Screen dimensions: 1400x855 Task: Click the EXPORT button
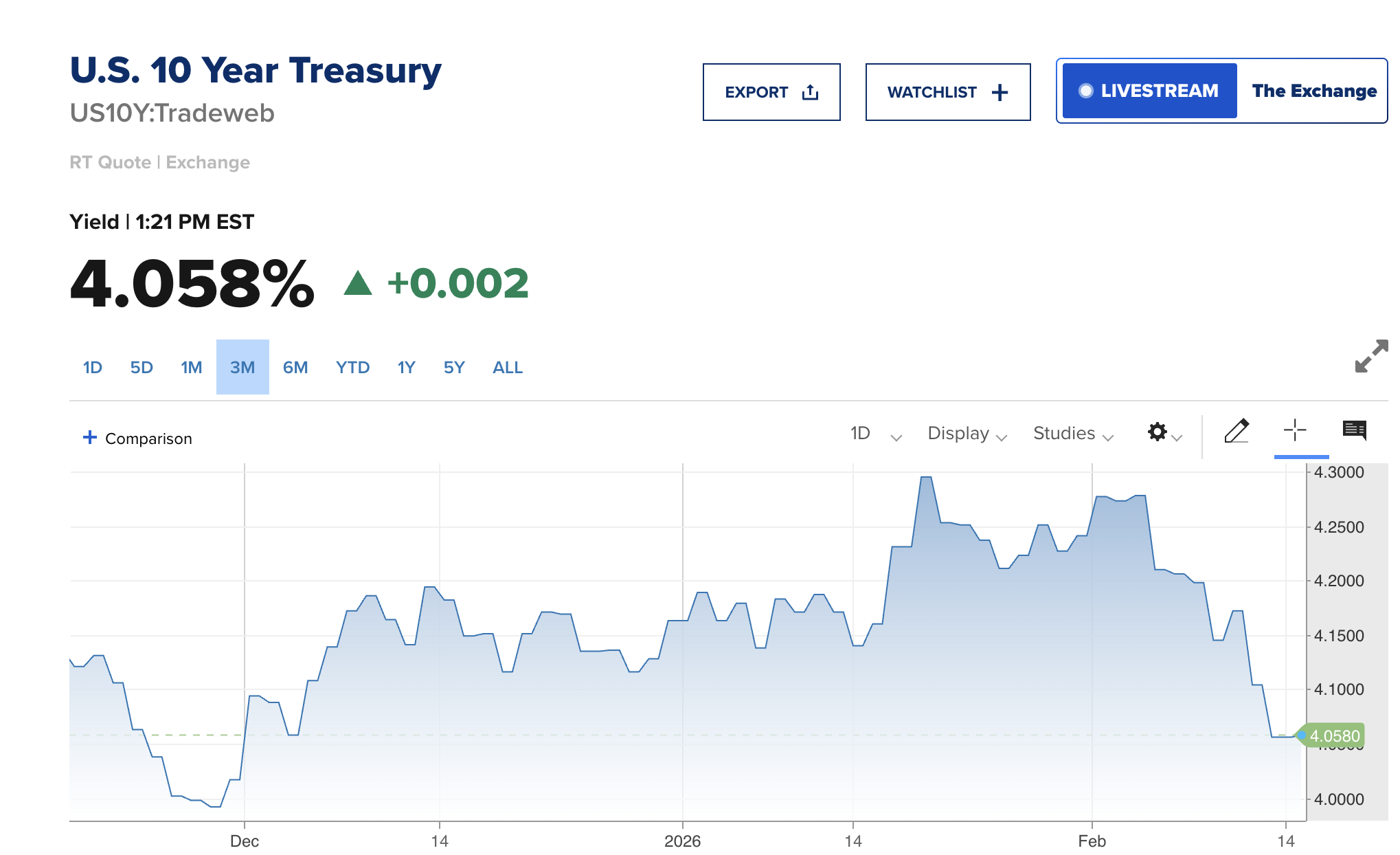[771, 91]
